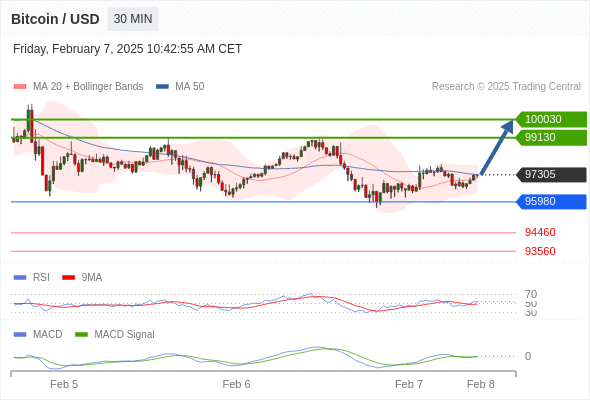Click the Feb 5 date axis label
Image resolution: width=590 pixels, height=400 pixels.
(64, 384)
